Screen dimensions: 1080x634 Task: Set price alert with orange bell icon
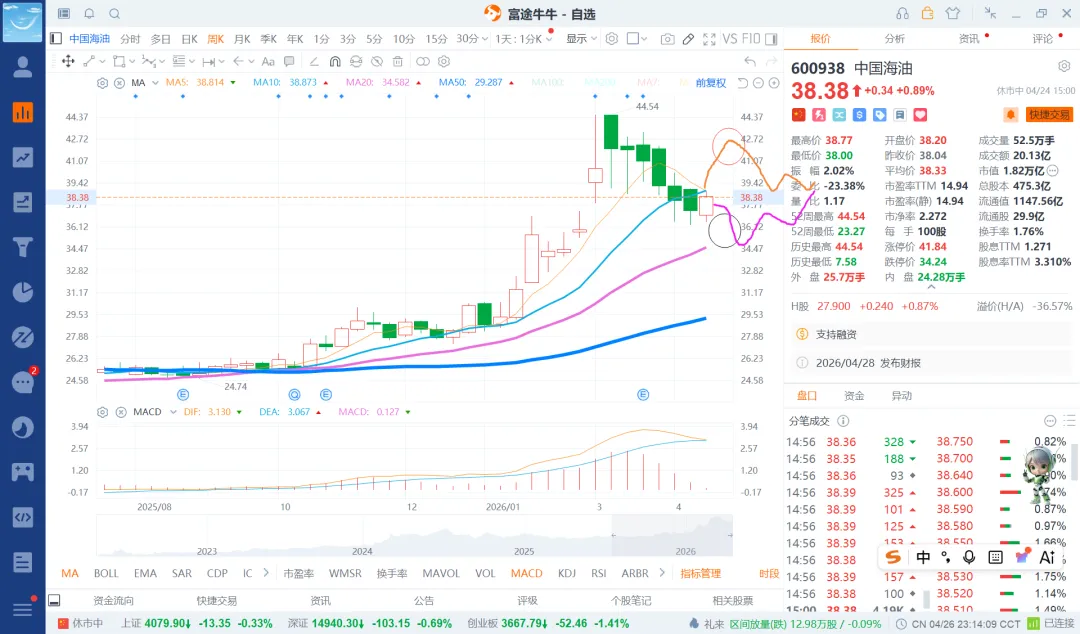point(1010,114)
